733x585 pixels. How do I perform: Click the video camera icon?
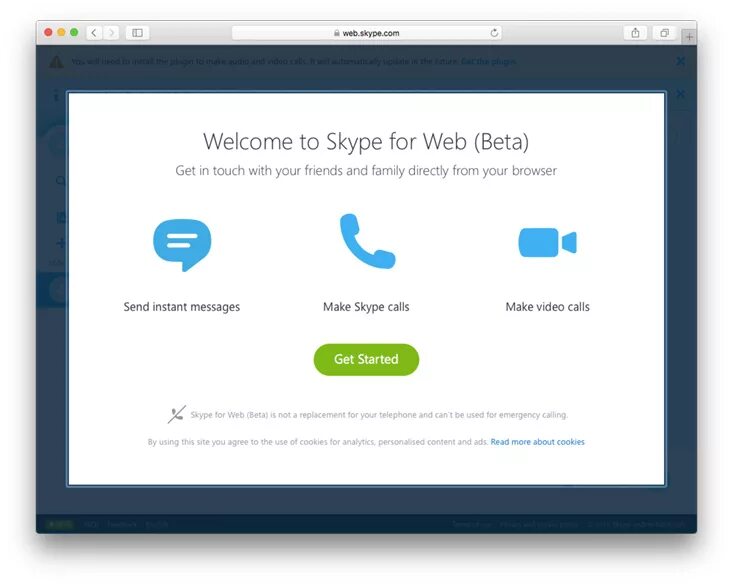tap(547, 242)
